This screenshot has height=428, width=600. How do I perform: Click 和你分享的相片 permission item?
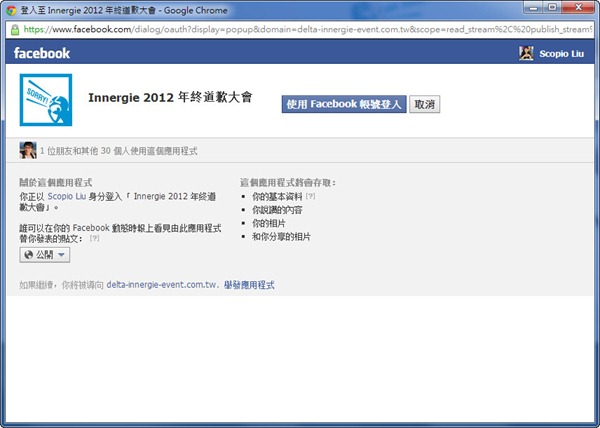[x=281, y=236]
